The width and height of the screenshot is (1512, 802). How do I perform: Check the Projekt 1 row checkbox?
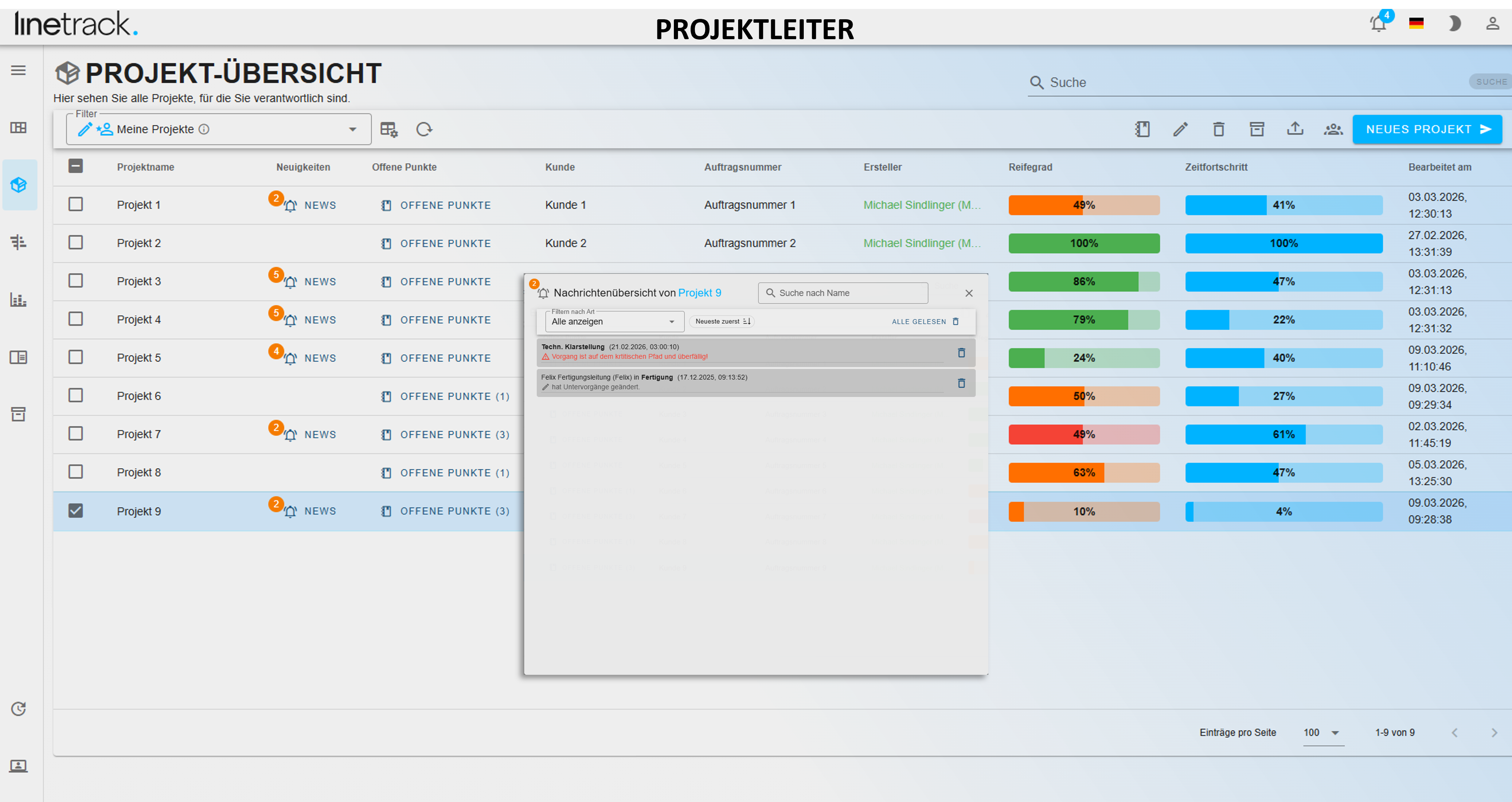coord(76,204)
